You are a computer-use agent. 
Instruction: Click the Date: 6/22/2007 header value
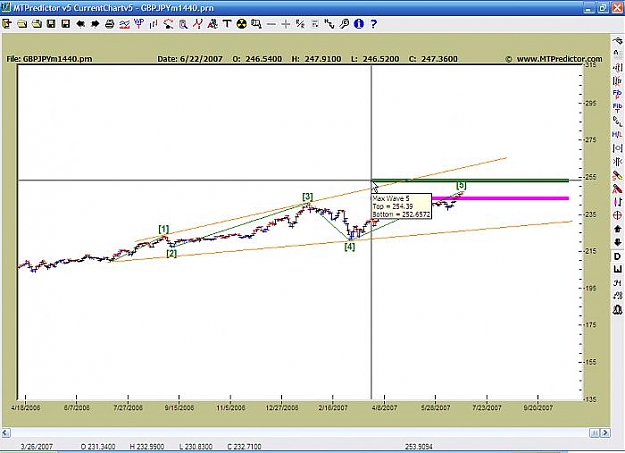190,59
